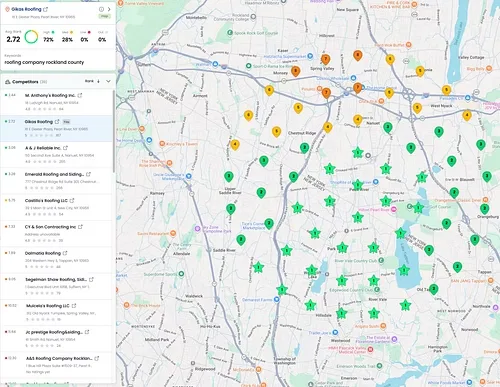Click Orangetown Classic Diner marker
Screen dimensions: 500x387
485,200
